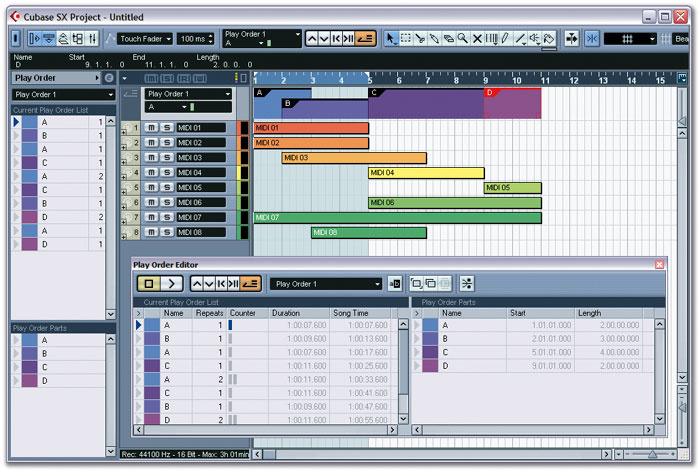Image resolution: width=700 pixels, height=472 pixels.
Task: Click the pink swatch of part D in left Play Order Parts list
Action: pyautogui.click(x=29, y=381)
